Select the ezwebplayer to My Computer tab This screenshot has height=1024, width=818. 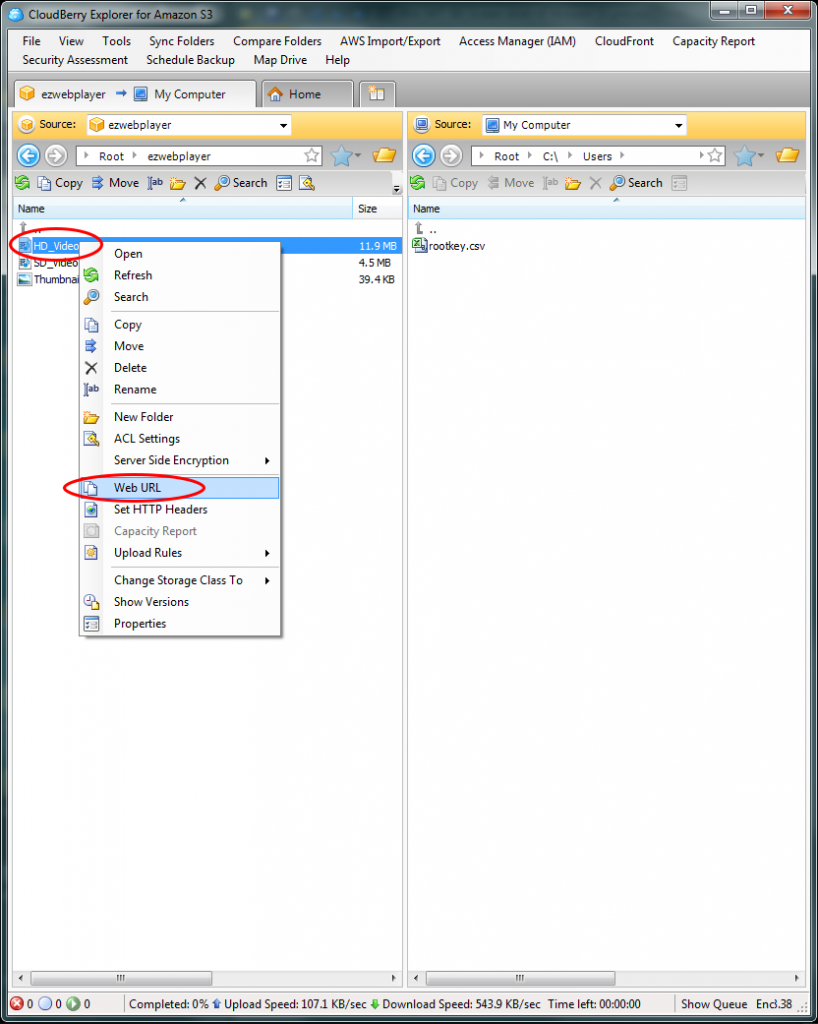pos(134,94)
